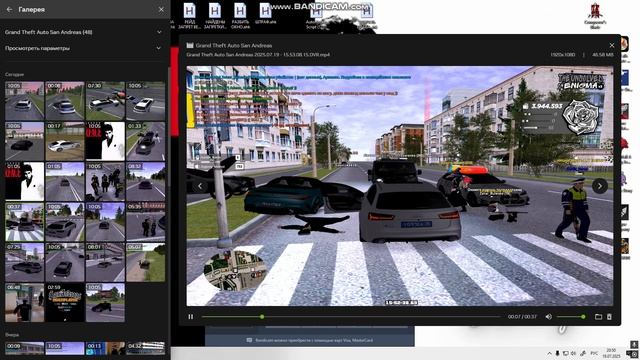
Task: Select the 'ШТРАФ.ahk' desktop file
Action: 265,14
